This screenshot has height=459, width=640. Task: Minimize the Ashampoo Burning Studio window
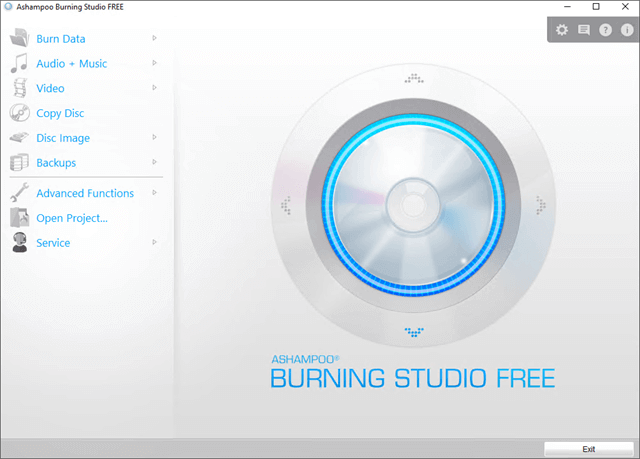[567, 7]
